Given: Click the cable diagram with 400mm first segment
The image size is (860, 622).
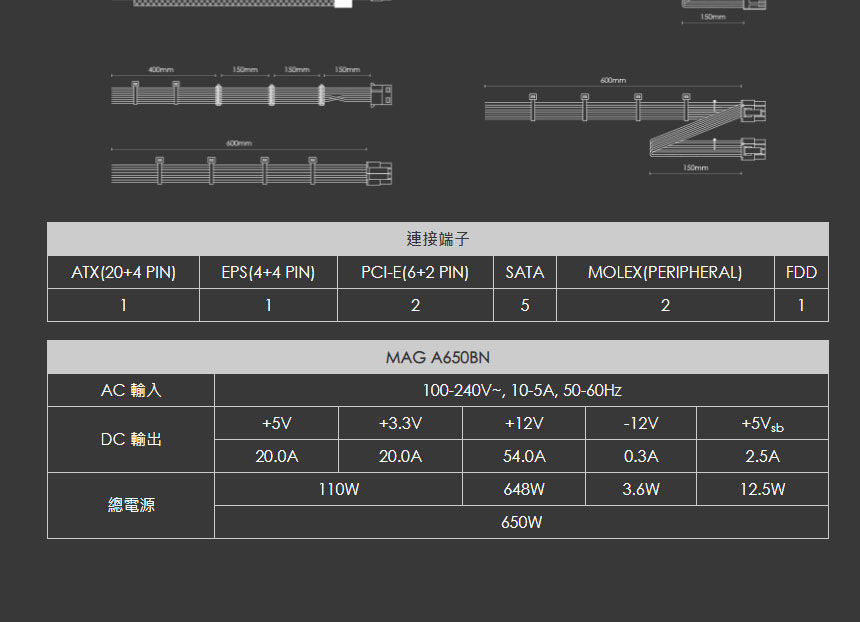Looking at the screenshot, I should pos(251,86).
